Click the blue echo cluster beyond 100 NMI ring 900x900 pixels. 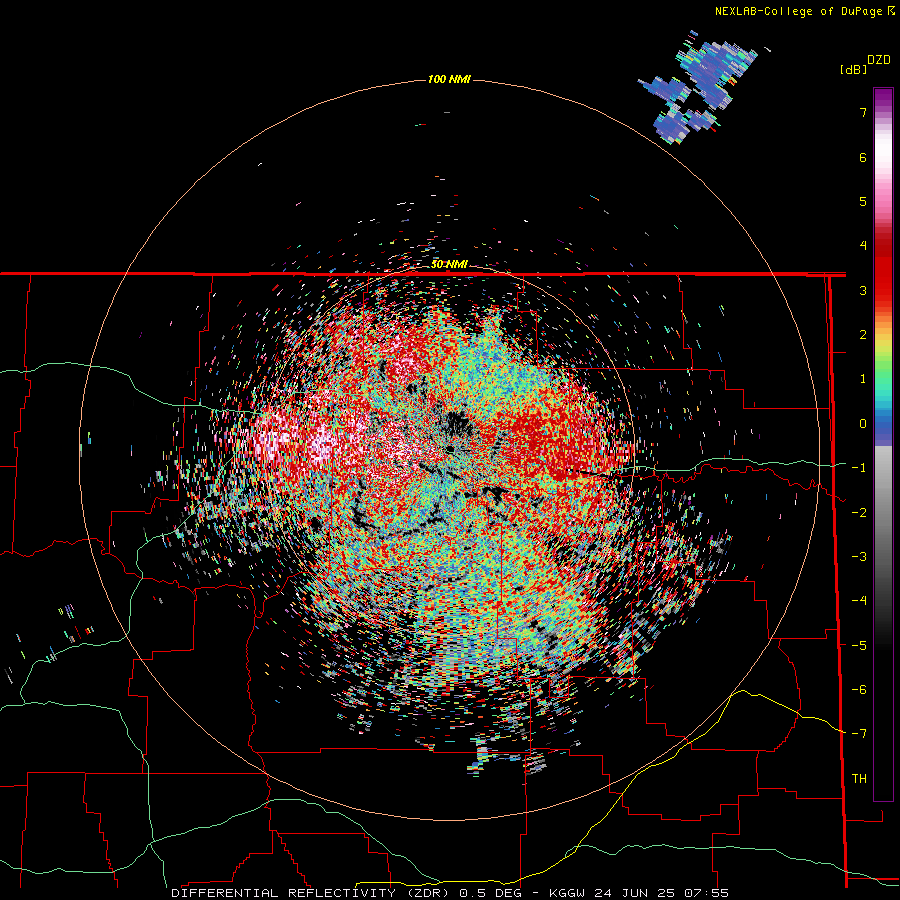point(697,86)
